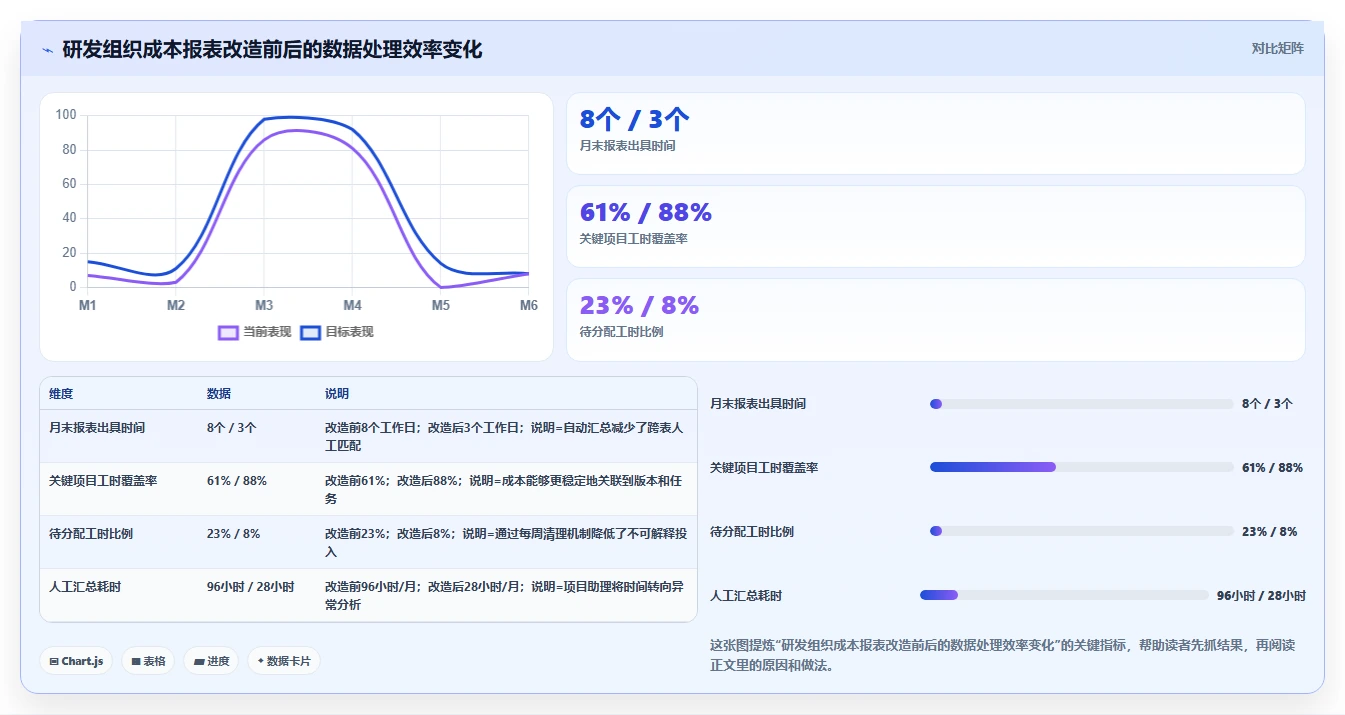Screen dimensions: 1345x715
Task: Click the 100 y-axis label
Action: click(66, 115)
